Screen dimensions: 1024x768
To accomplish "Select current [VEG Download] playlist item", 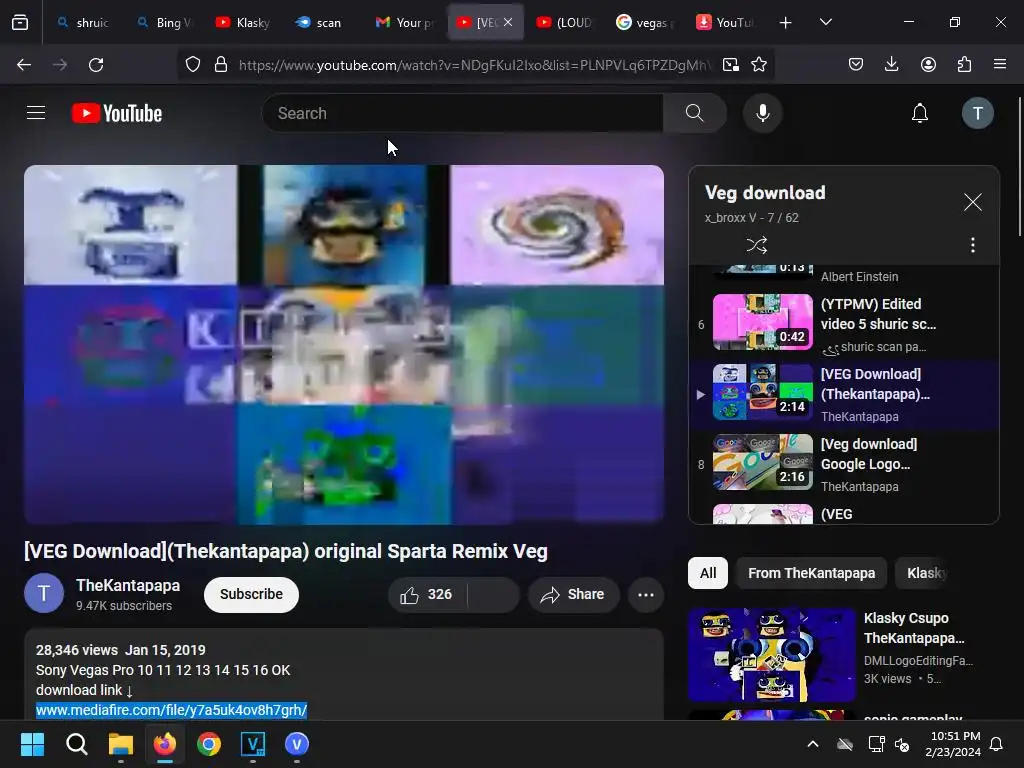I will pyautogui.click(x=844, y=394).
